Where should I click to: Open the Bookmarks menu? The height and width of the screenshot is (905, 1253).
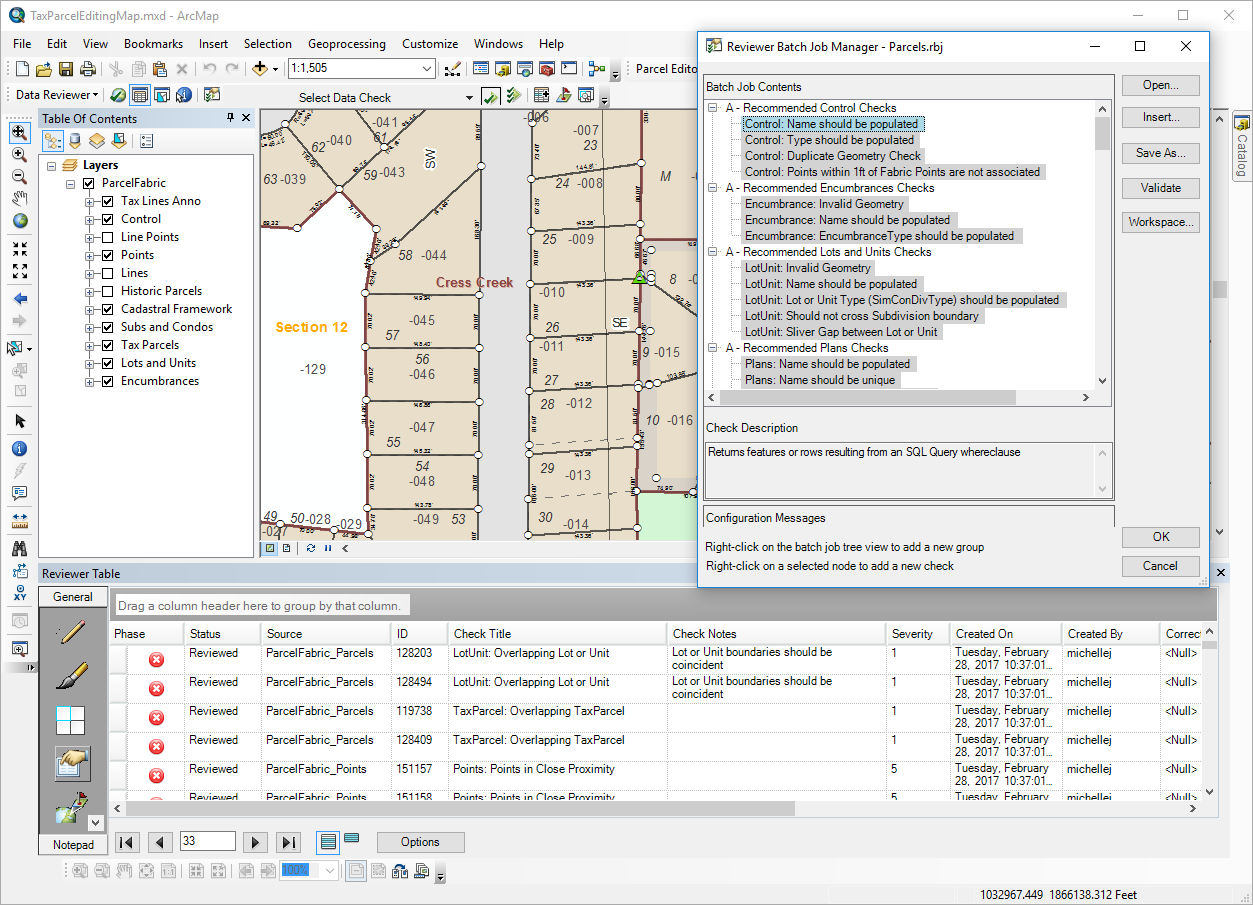pyautogui.click(x=153, y=44)
